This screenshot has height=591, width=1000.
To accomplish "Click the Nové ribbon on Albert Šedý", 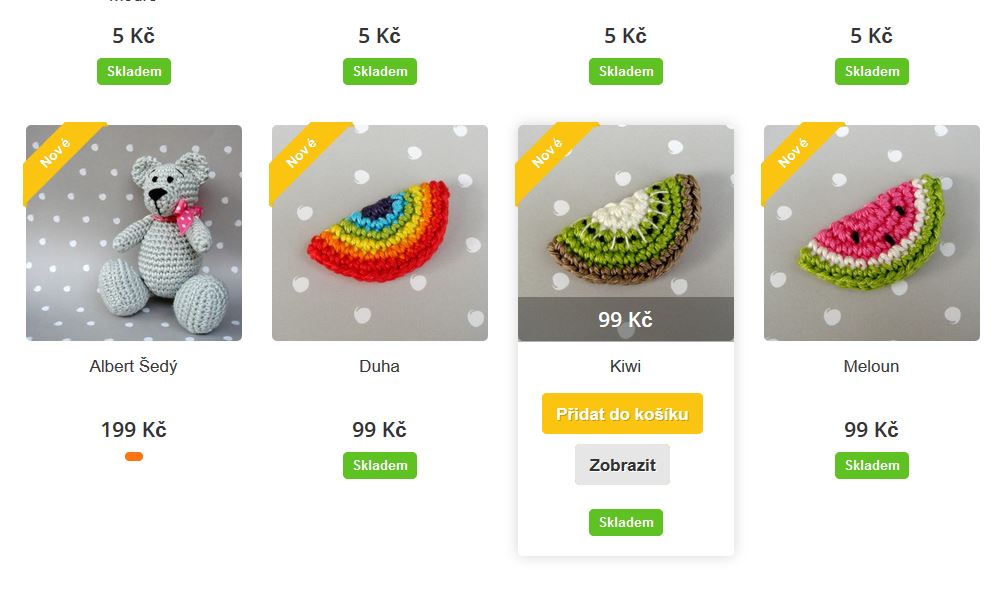I will click(x=55, y=153).
